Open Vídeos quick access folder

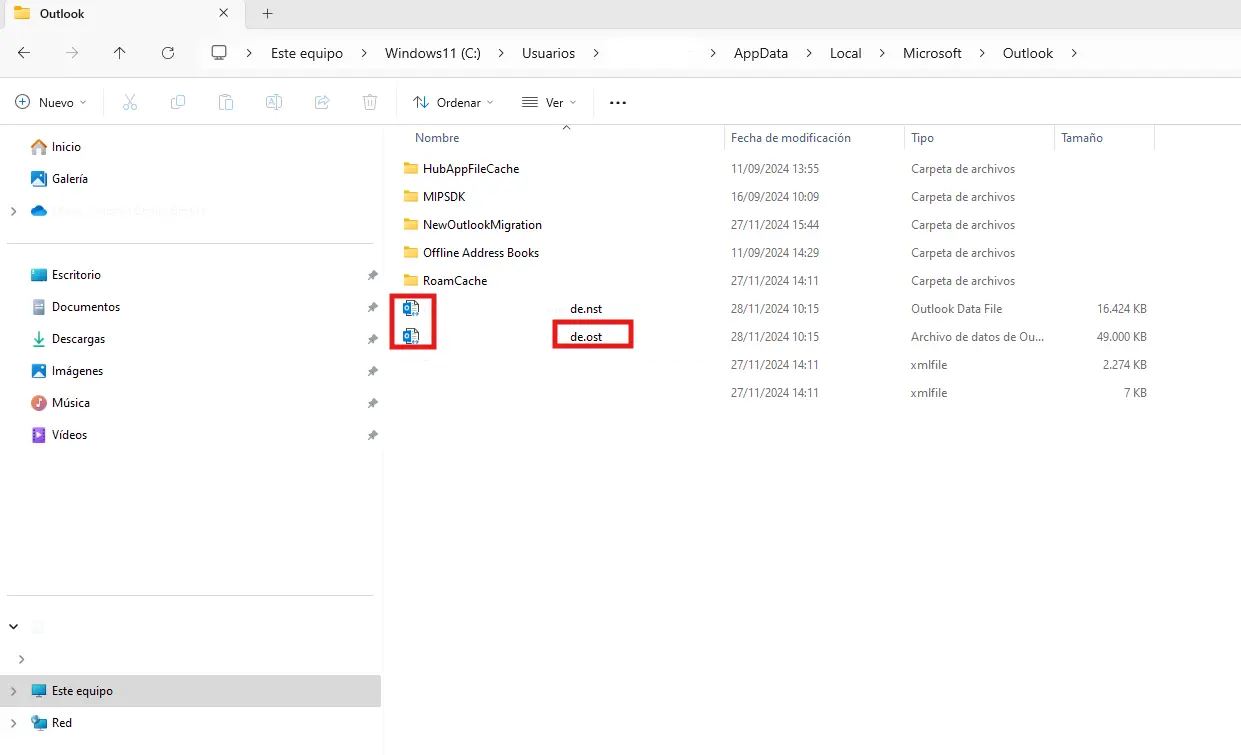pos(69,435)
